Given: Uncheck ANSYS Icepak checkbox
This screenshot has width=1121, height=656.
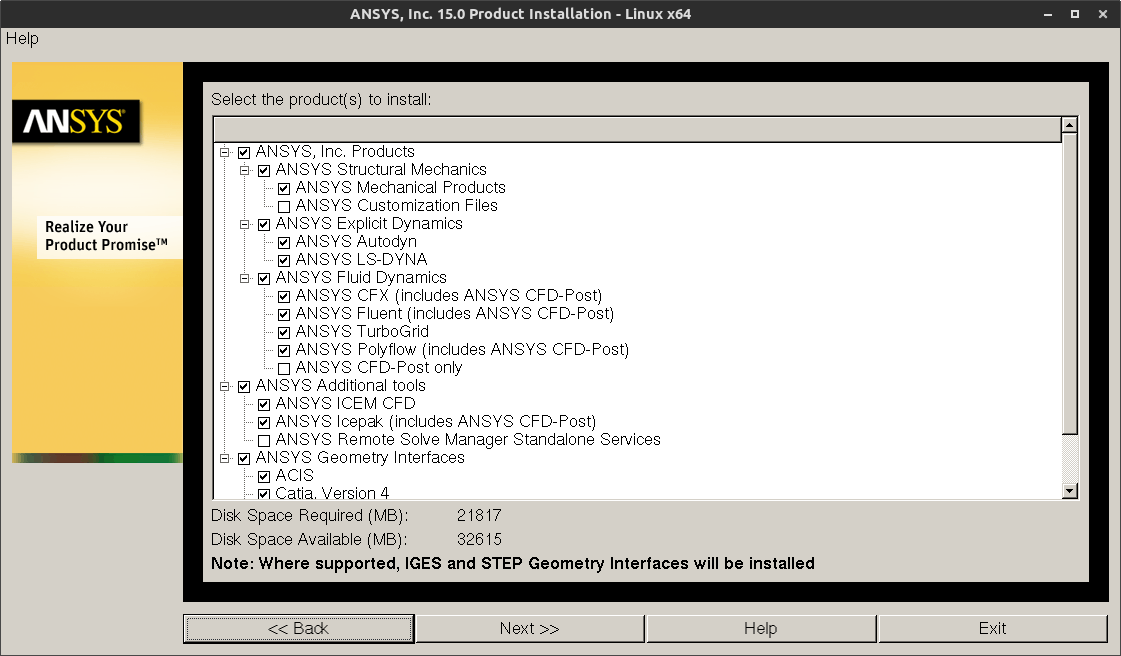Looking at the screenshot, I should pos(264,422).
